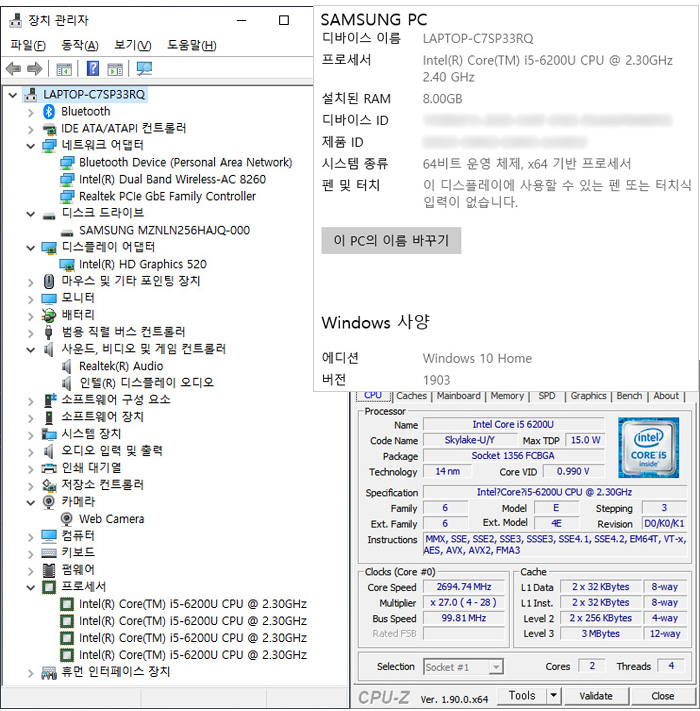This screenshot has height=711, width=700.
Task: Open the Bench tab in CPU-Z
Action: click(629, 396)
